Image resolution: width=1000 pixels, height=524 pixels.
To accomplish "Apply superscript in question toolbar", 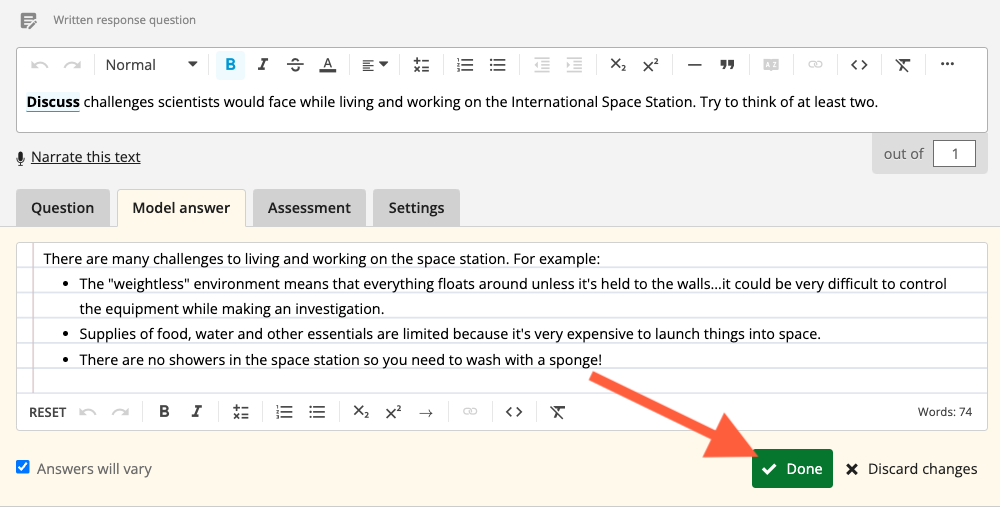I will coord(651,65).
